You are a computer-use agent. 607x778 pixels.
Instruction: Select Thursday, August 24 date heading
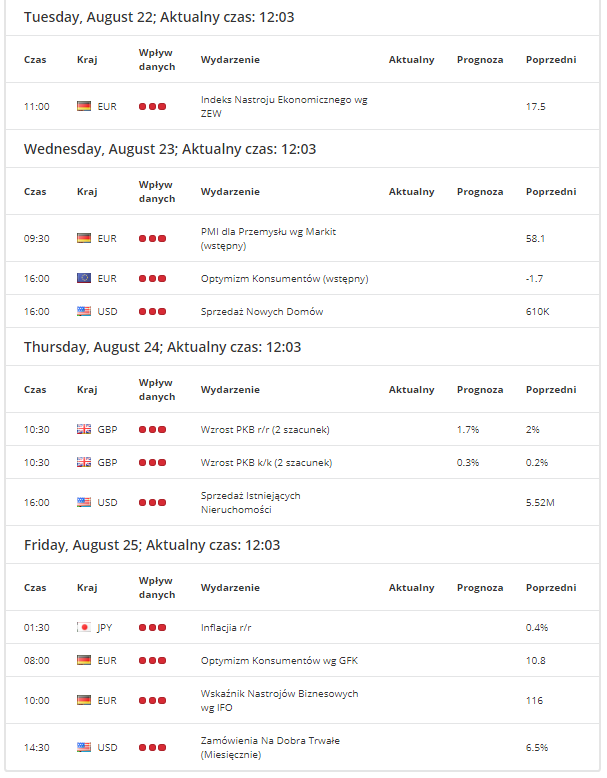click(162, 347)
